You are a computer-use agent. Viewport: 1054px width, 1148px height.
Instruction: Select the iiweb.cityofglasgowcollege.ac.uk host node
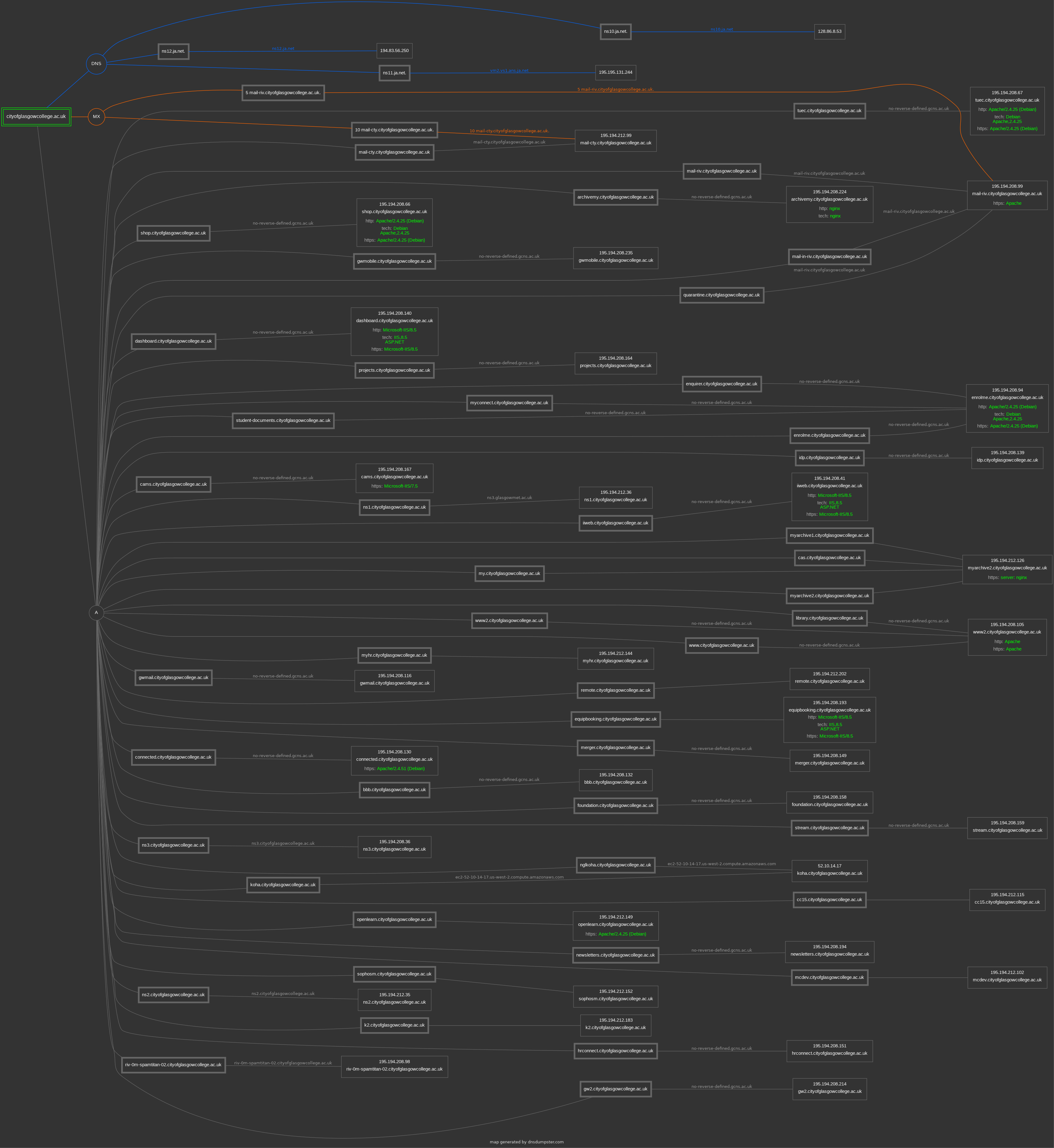[616, 523]
